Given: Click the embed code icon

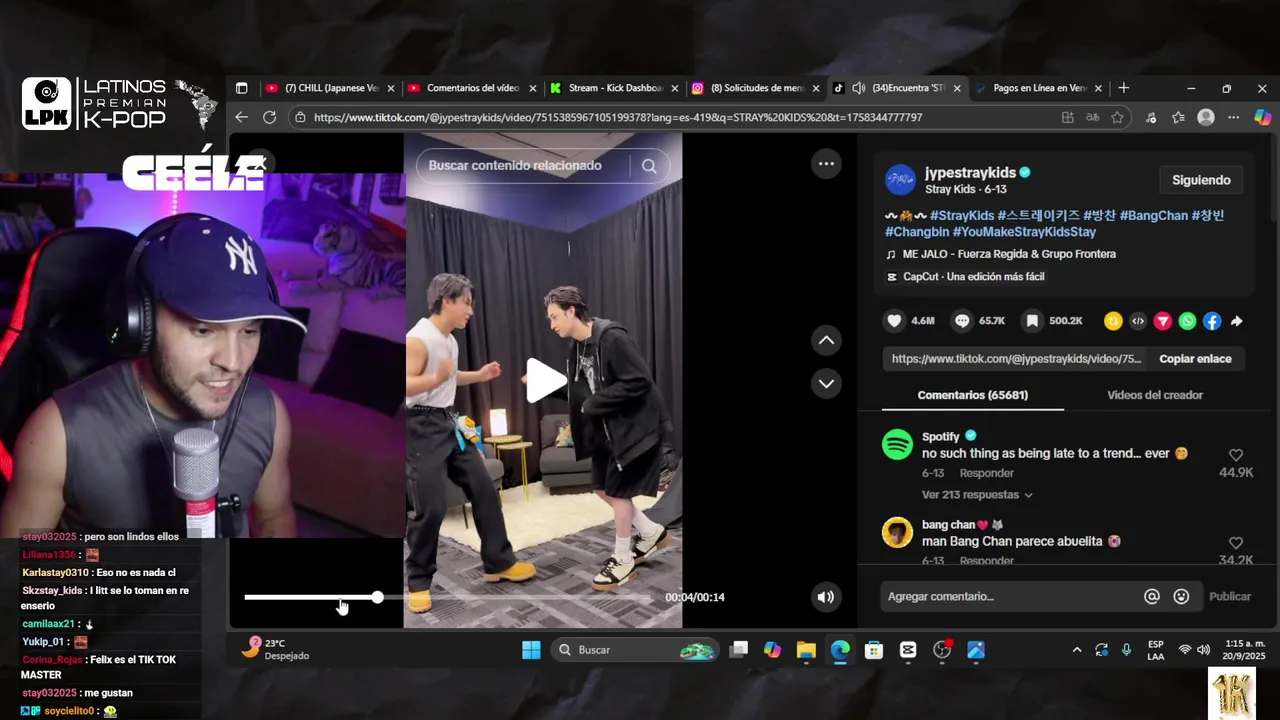Looking at the screenshot, I should pos(1138,321).
